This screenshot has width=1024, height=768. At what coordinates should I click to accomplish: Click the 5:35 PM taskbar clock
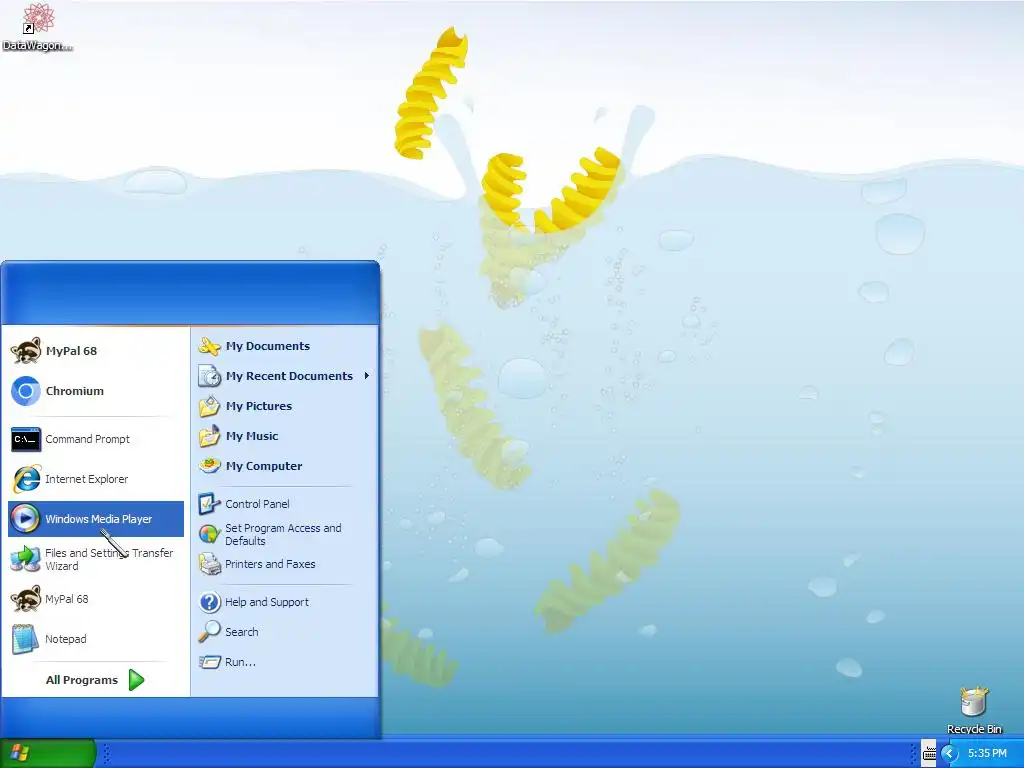point(987,754)
